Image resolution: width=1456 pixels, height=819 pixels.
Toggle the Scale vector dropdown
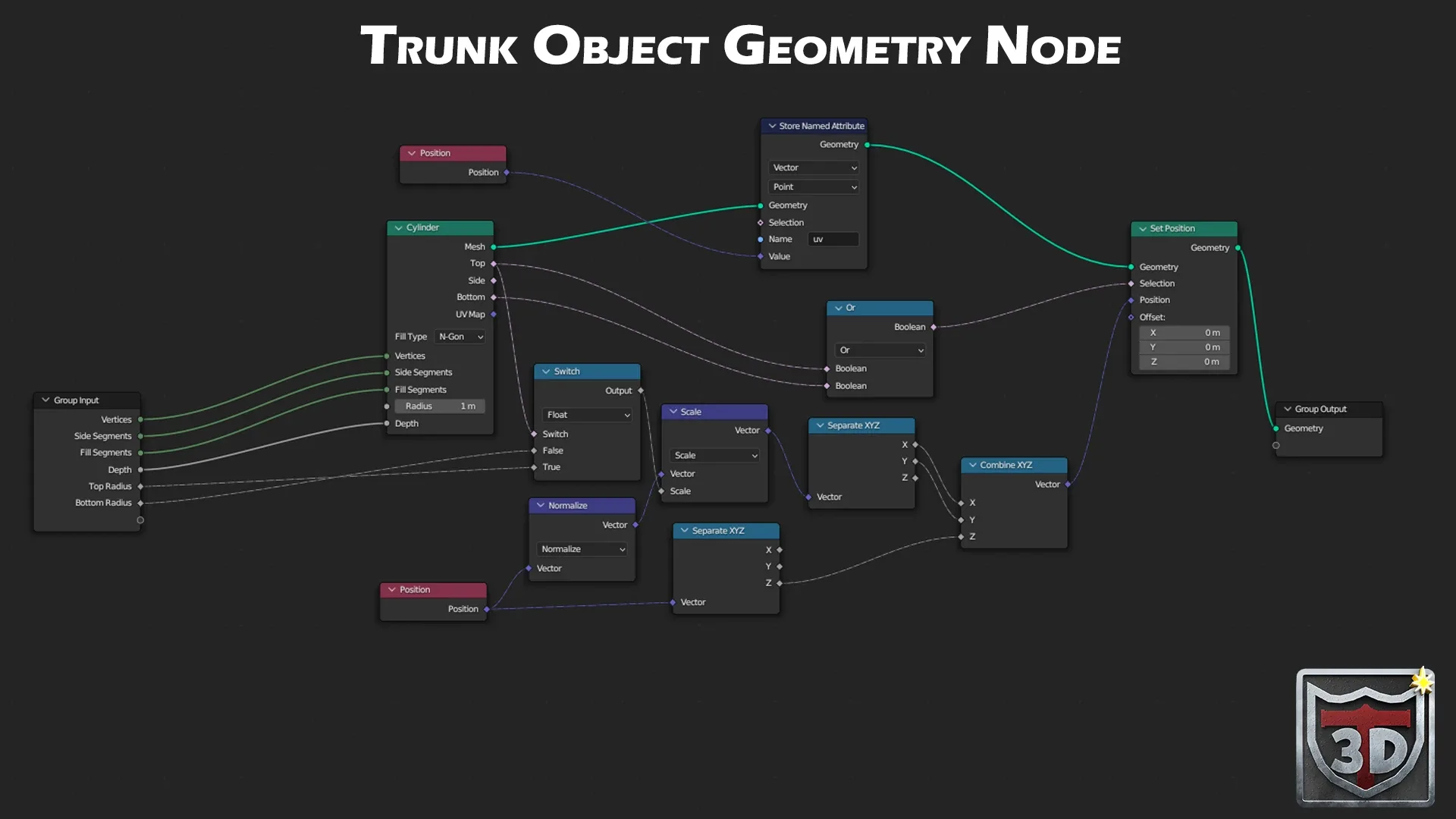click(x=714, y=455)
